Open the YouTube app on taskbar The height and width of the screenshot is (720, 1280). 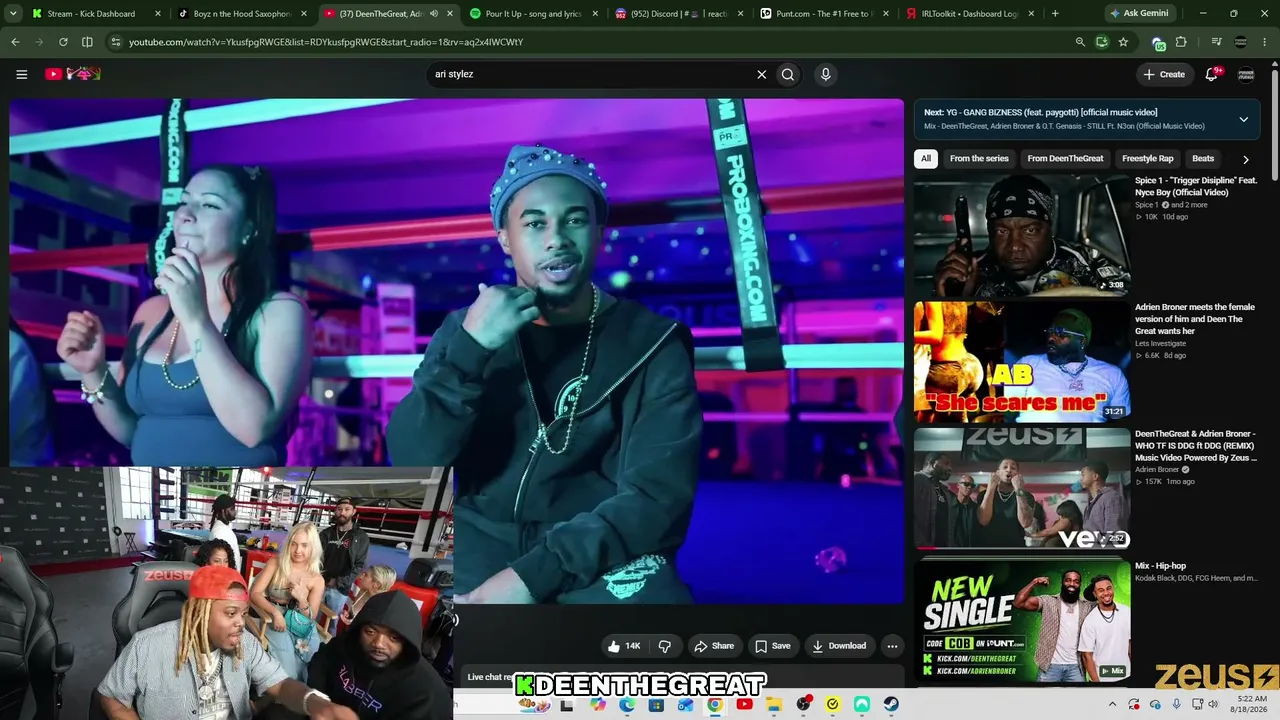(x=744, y=705)
